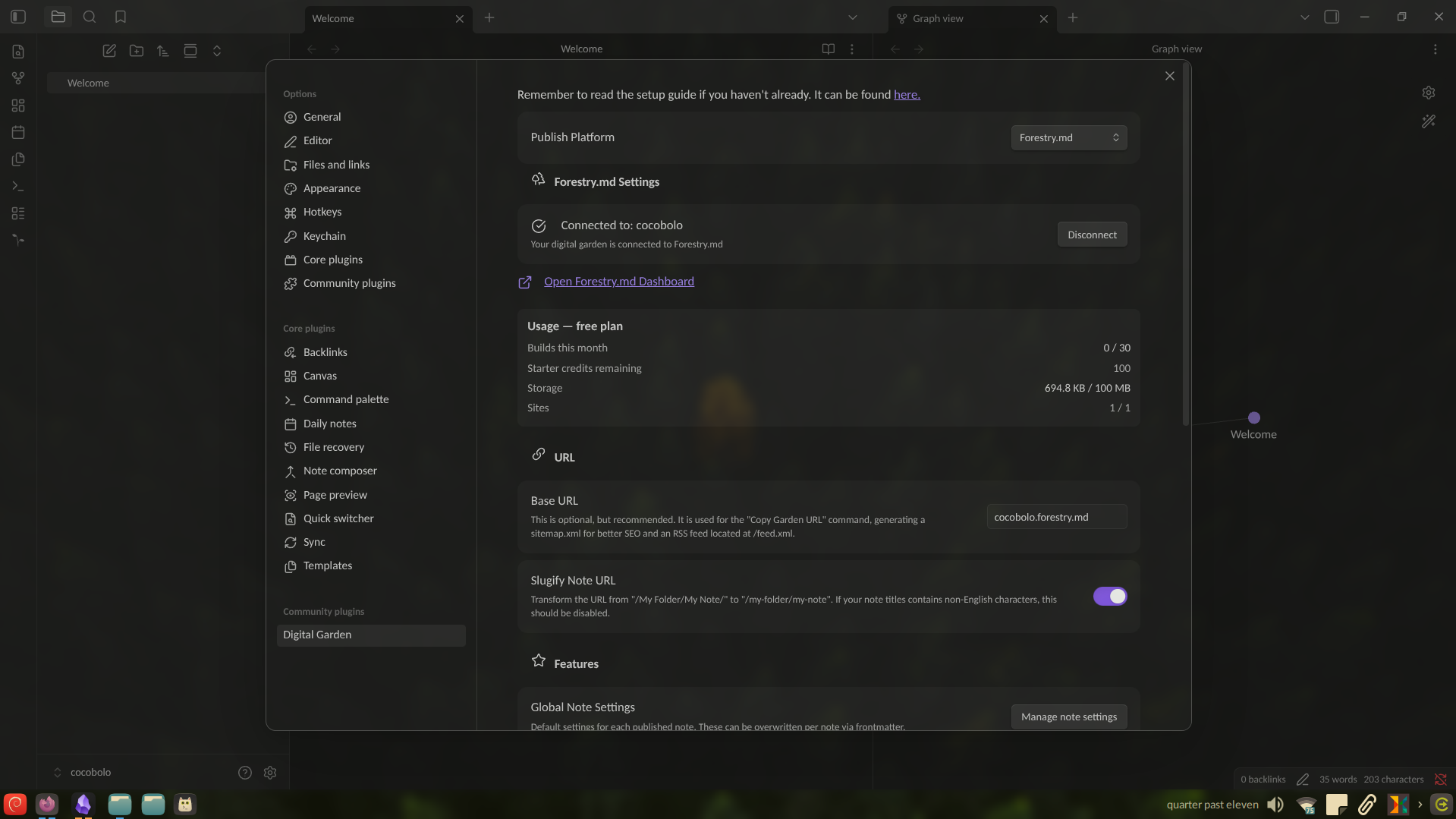Open Daily notes plugin settings

click(371, 424)
